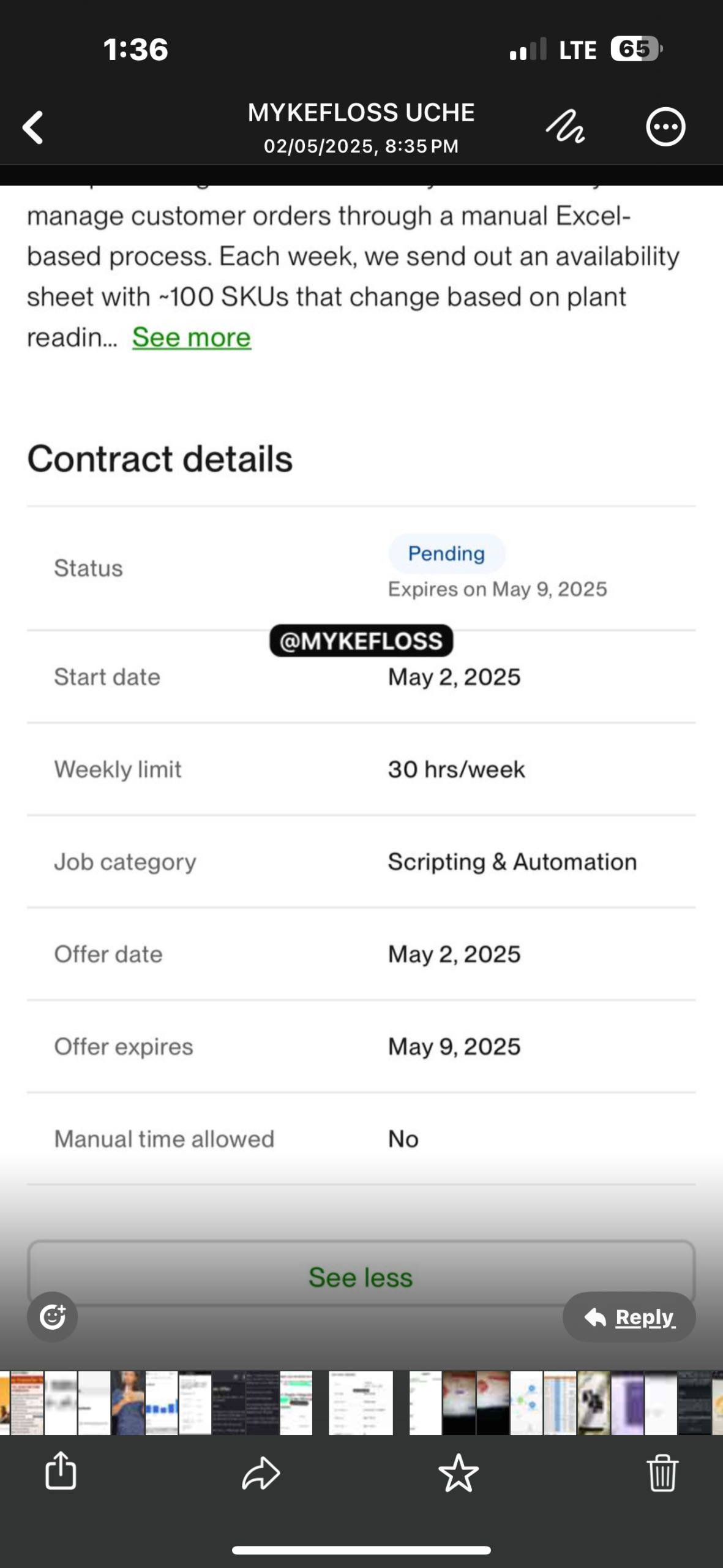Image resolution: width=723 pixels, height=1568 pixels.
Task: Collapse details with See less
Action: (361, 1277)
